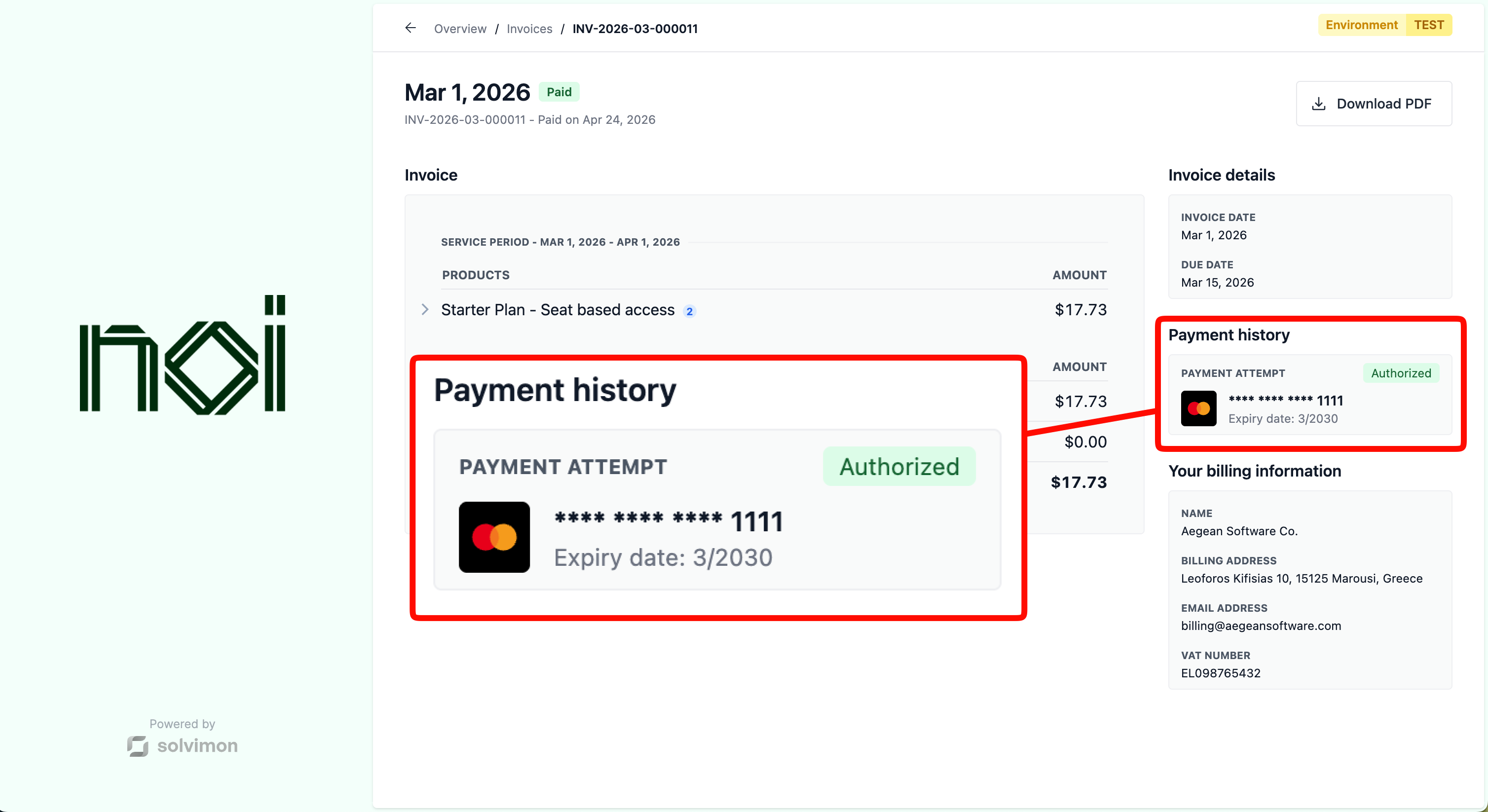This screenshot has width=1488, height=812.
Task: Click the large Mastercard logo in zoomed panel
Action: point(494,537)
